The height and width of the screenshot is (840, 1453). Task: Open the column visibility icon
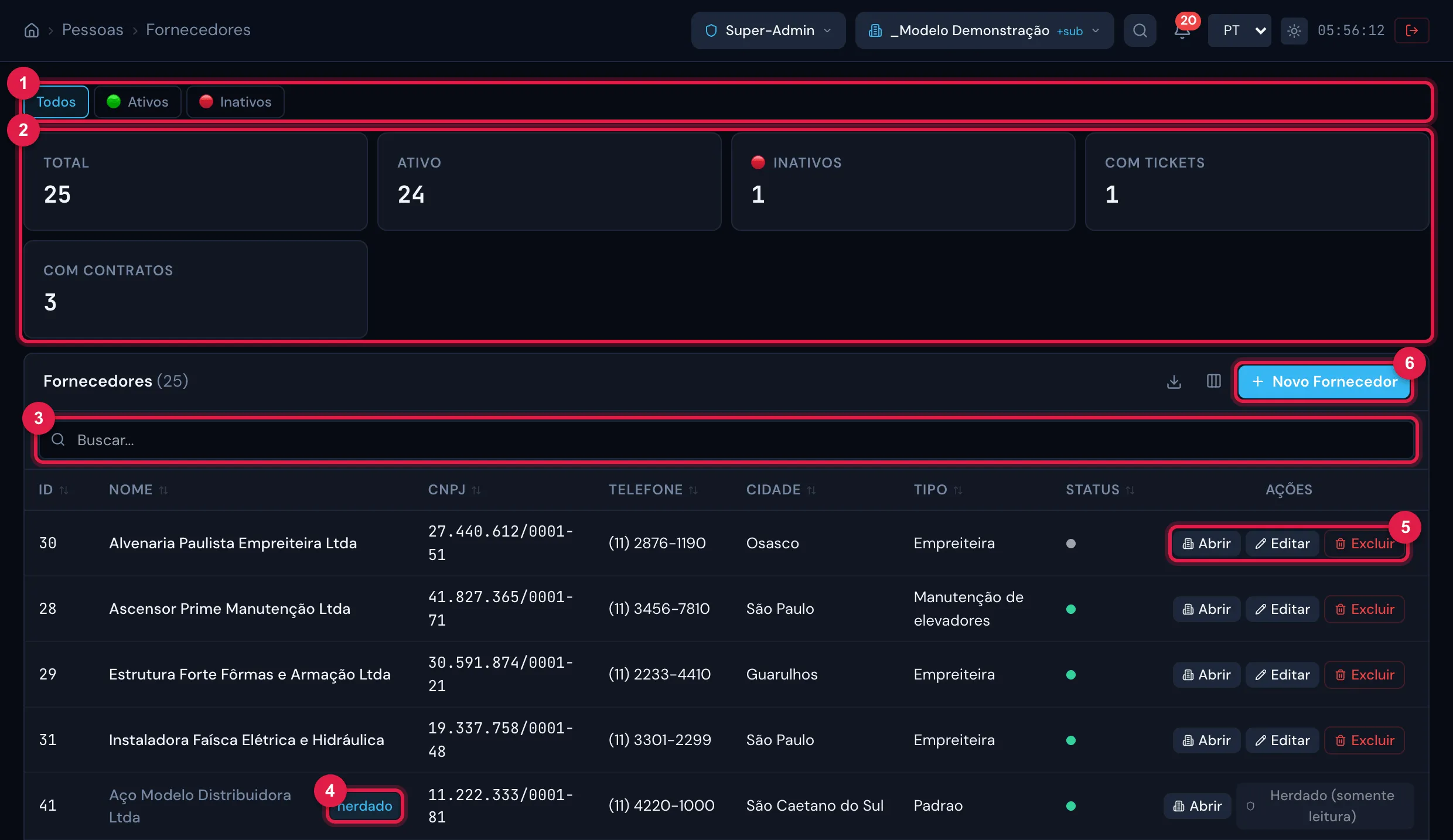pyautogui.click(x=1213, y=381)
